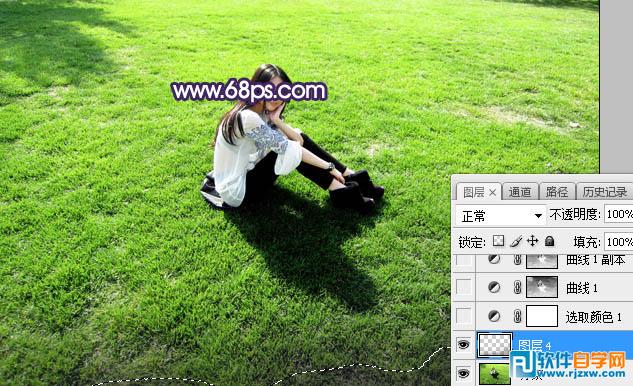
Task: Show the 曲线 1 layer visibility
Action: 463,287
